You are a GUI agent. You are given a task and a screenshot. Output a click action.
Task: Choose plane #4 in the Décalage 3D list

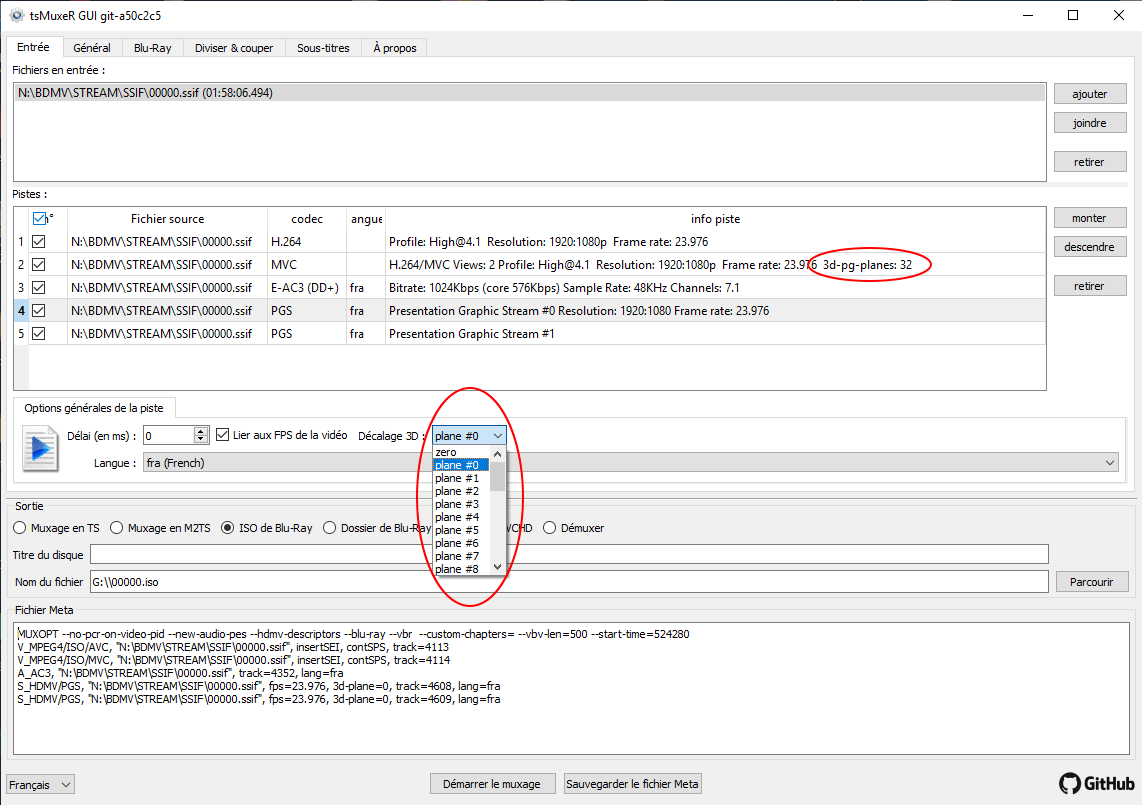[x=462, y=517]
